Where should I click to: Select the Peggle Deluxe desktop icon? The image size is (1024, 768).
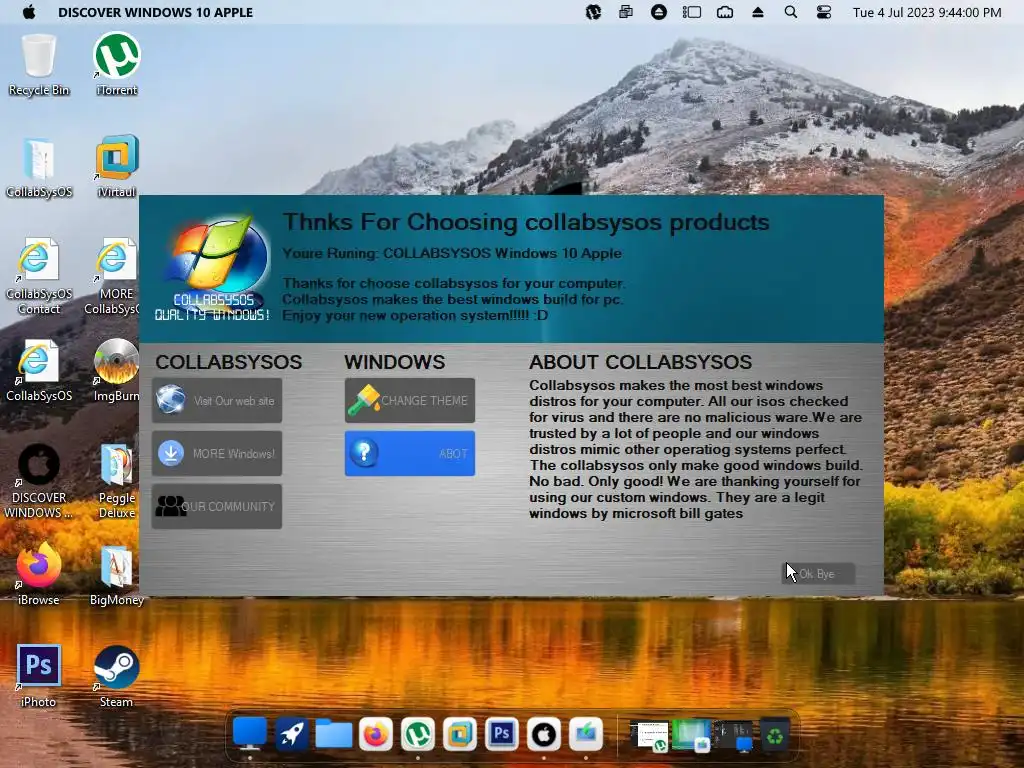click(x=117, y=482)
